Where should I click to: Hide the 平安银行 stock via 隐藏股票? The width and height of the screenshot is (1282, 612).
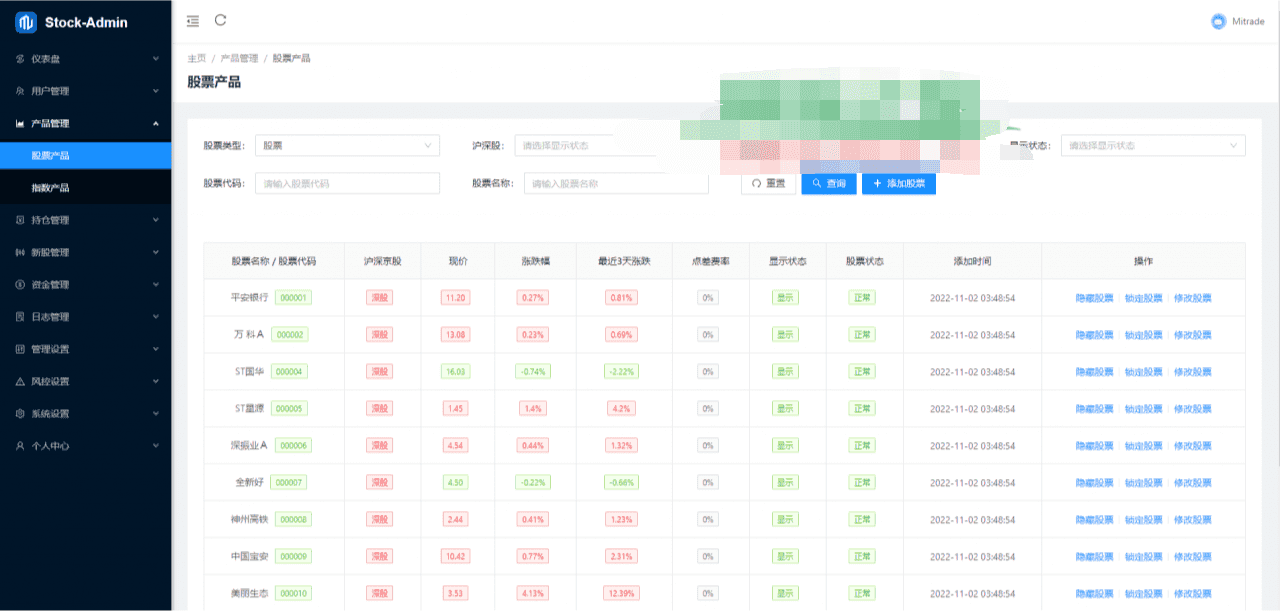point(1094,298)
